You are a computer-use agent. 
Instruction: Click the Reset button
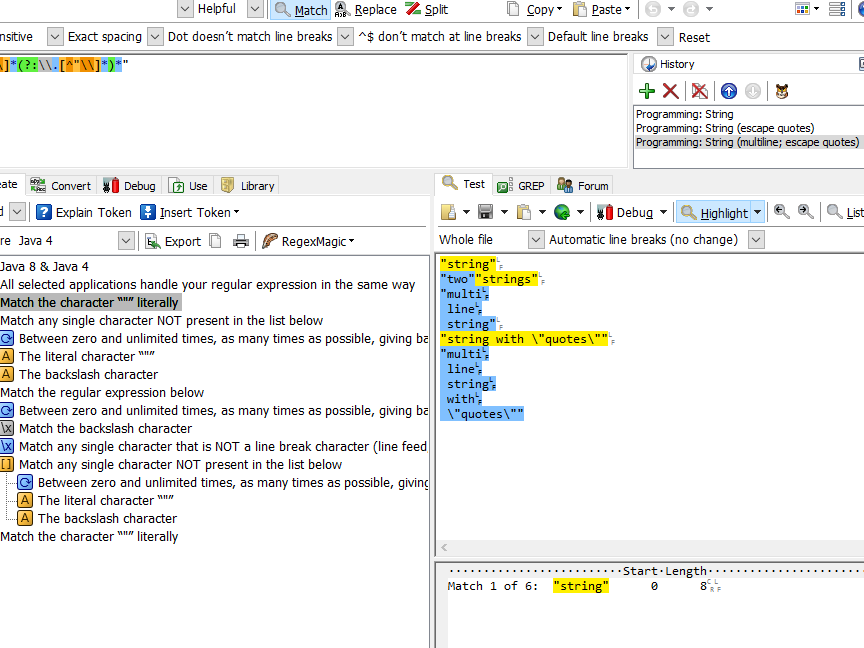[x=694, y=37]
